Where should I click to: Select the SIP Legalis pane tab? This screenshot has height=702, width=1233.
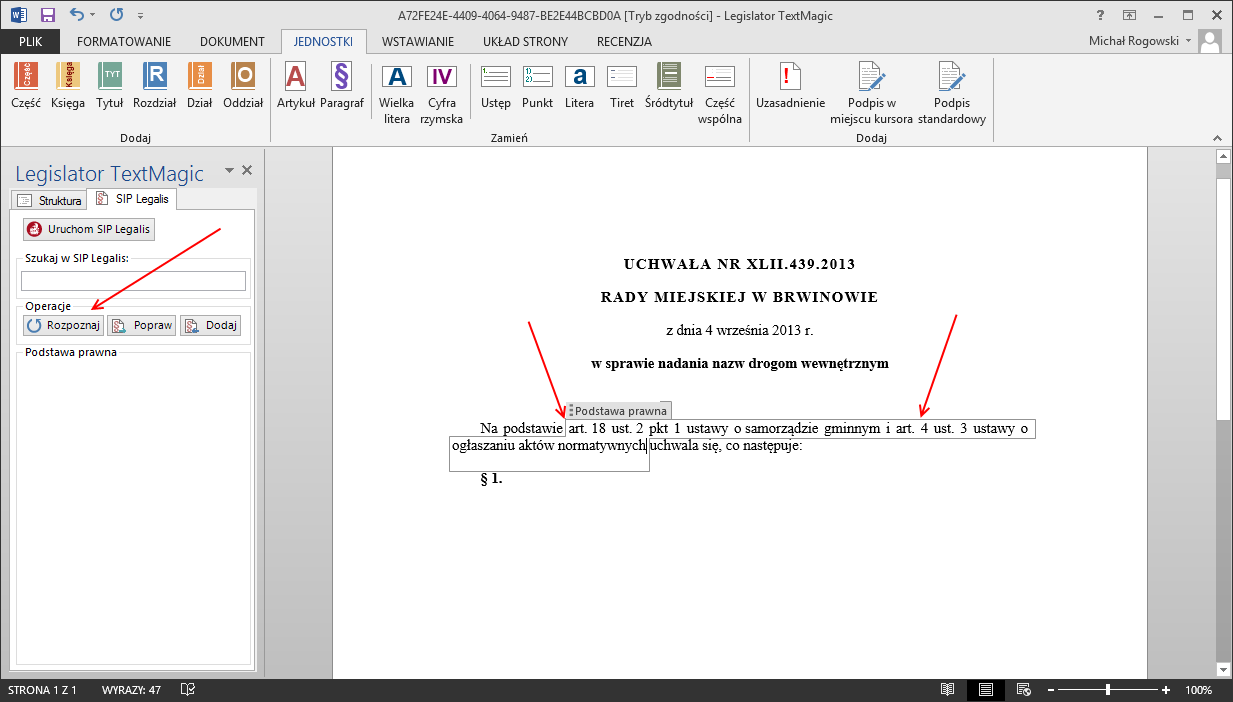pos(133,199)
